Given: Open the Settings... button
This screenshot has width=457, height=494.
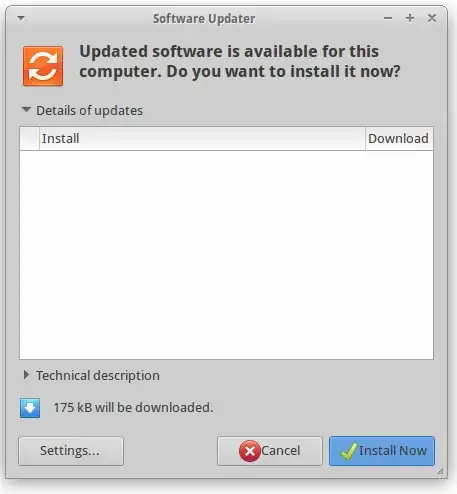Looking at the screenshot, I should [x=71, y=451].
